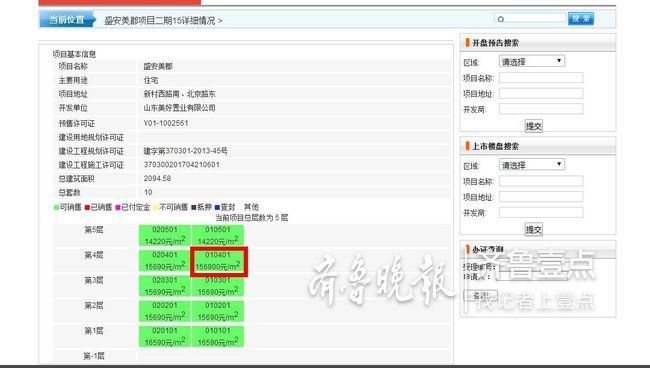Click project address 新村西路南、北京路东
650x368 pixels.
coord(179,94)
